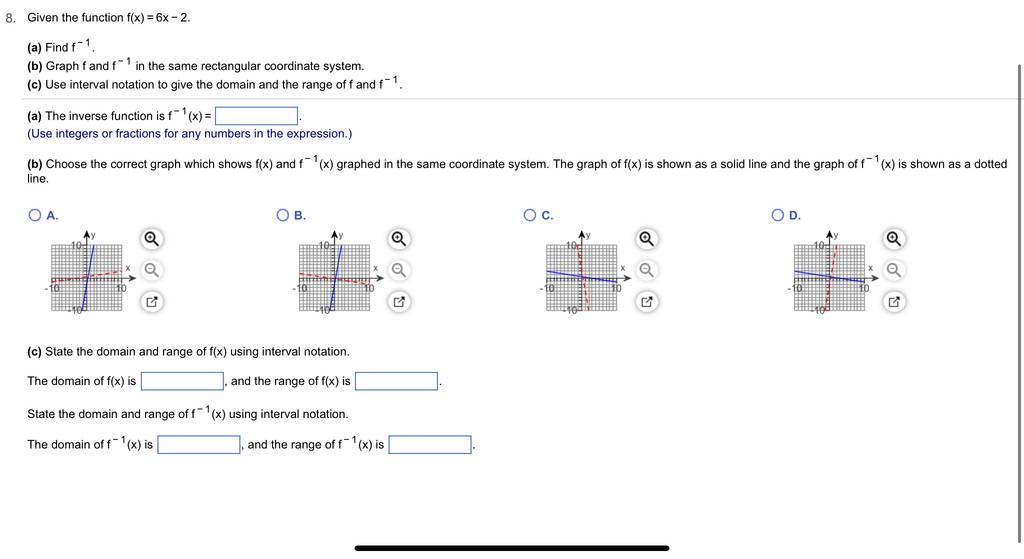Click the domain of inverse function box
This screenshot has width=1024, height=559.
(199, 445)
